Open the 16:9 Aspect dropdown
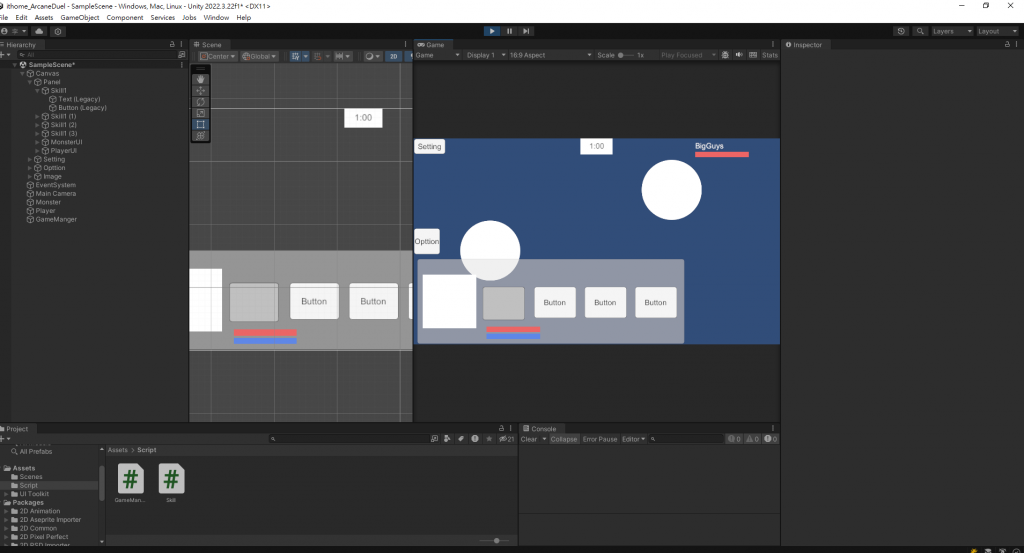The image size is (1024, 553). [x=550, y=55]
